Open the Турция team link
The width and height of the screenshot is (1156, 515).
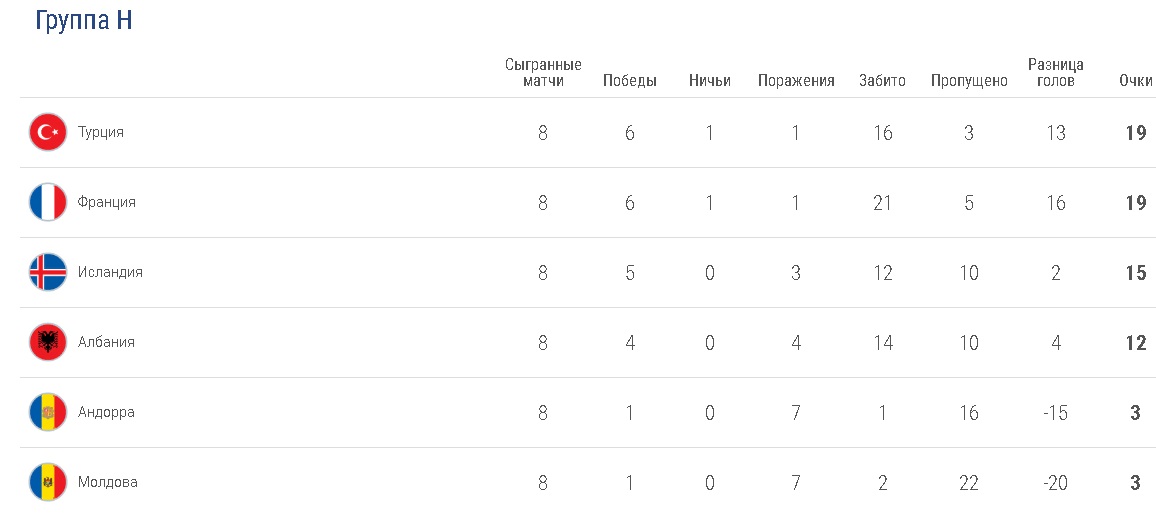[100, 132]
